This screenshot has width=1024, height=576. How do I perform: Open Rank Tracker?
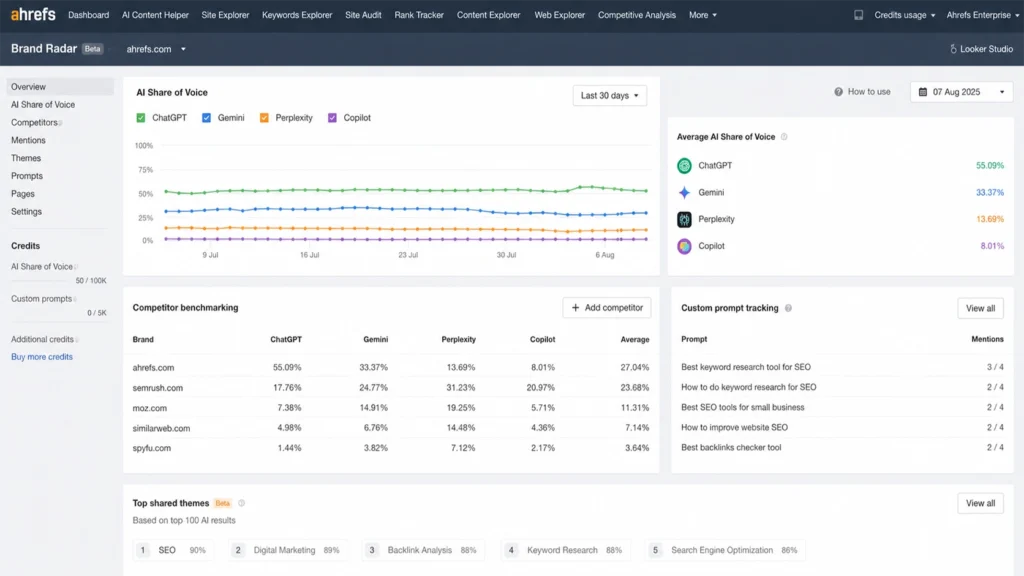[x=419, y=15]
